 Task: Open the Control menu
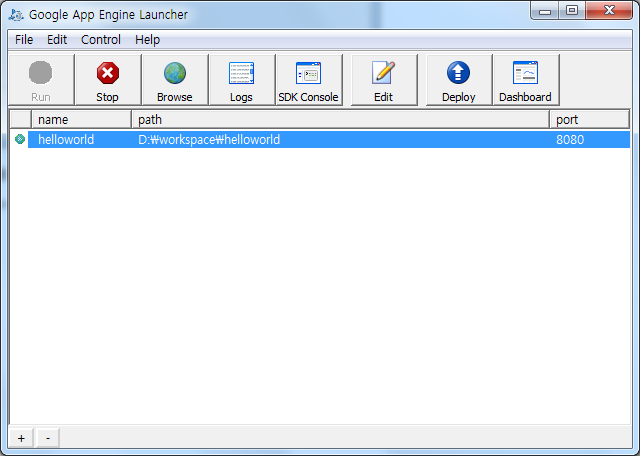click(x=101, y=40)
